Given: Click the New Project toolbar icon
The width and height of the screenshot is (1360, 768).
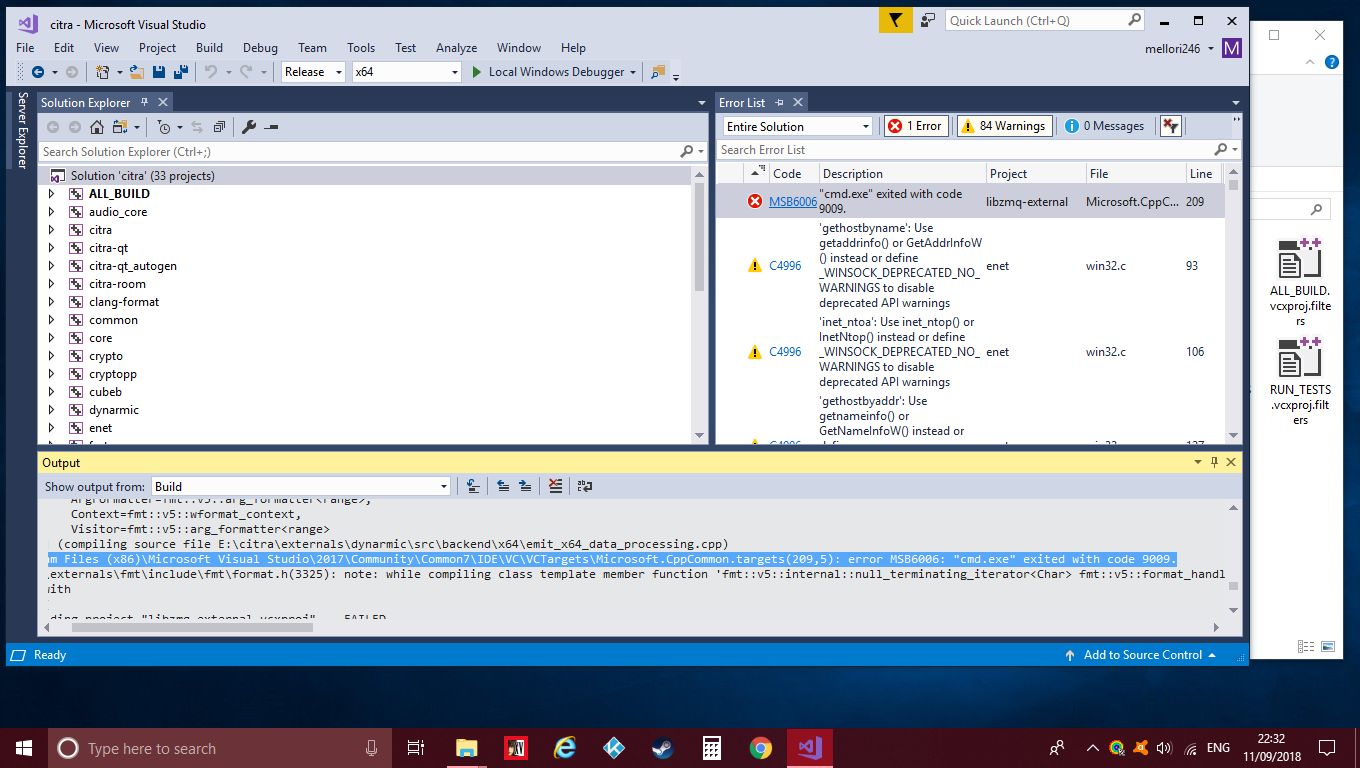Looking at the screenshot, I should (x=102, y=72).
